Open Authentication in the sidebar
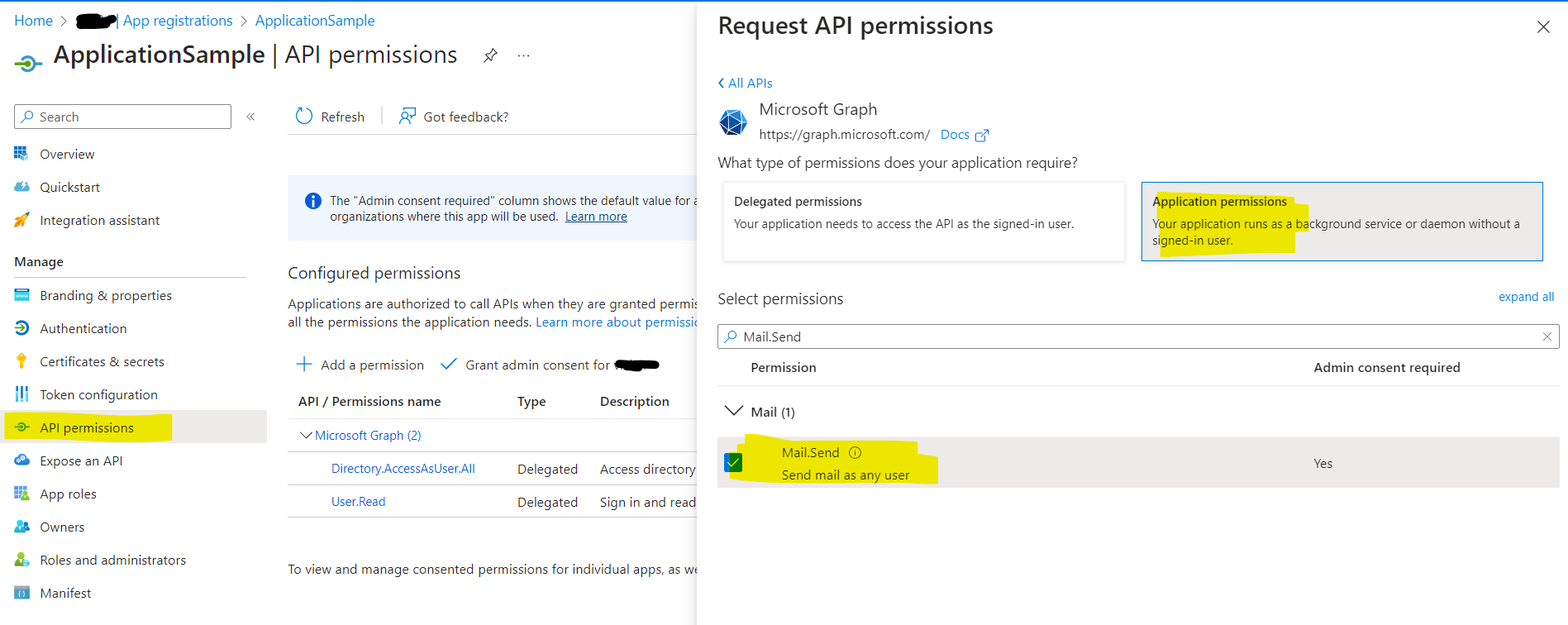The width and height of the screenshot is (1568, 625). click(x=83, y=328)
